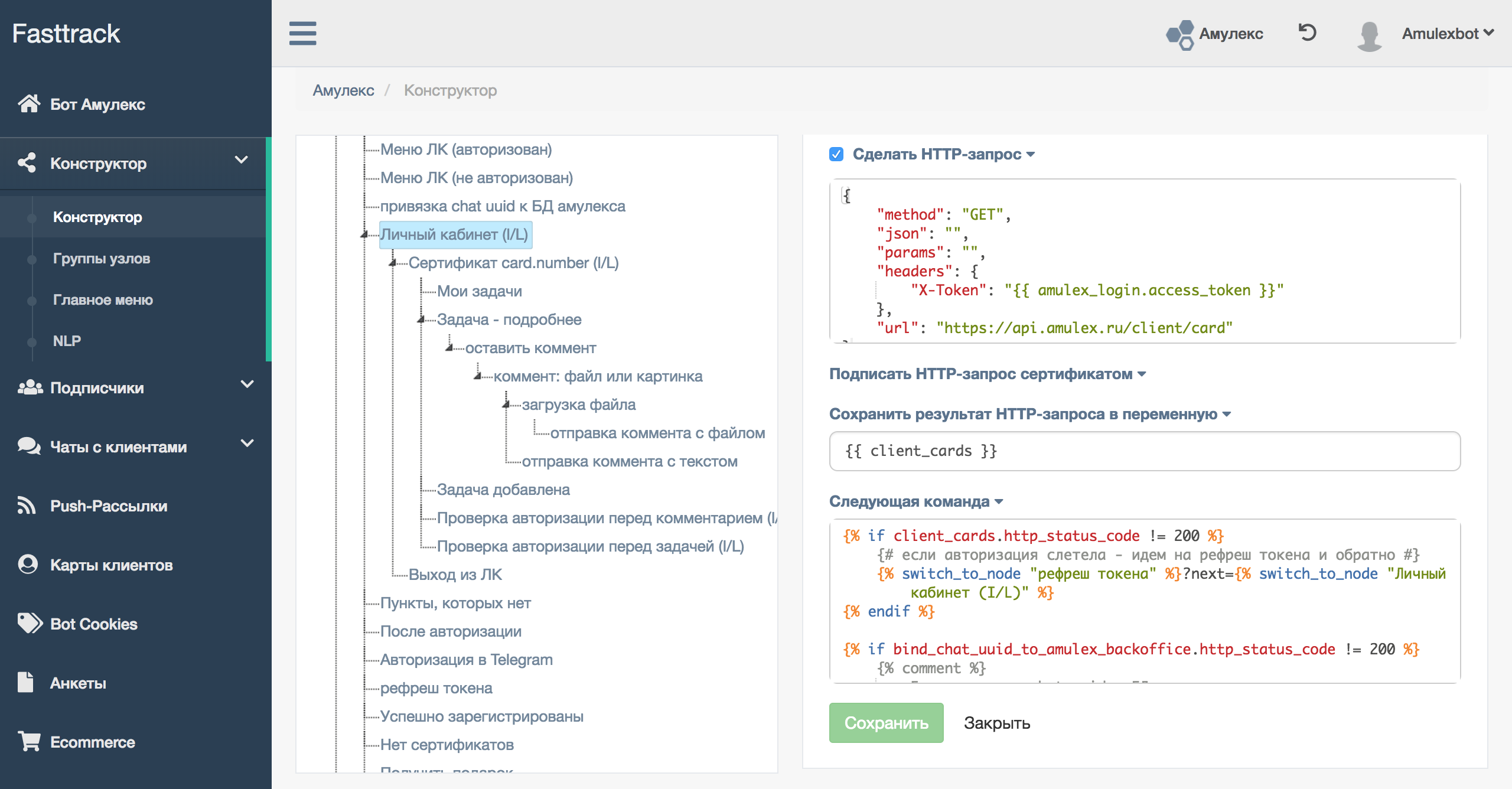Viewport: 1512px width, 789px height.
Task: Uncheck the Сделать HTTP-запрос checkbox
Action: pos(836,154)
